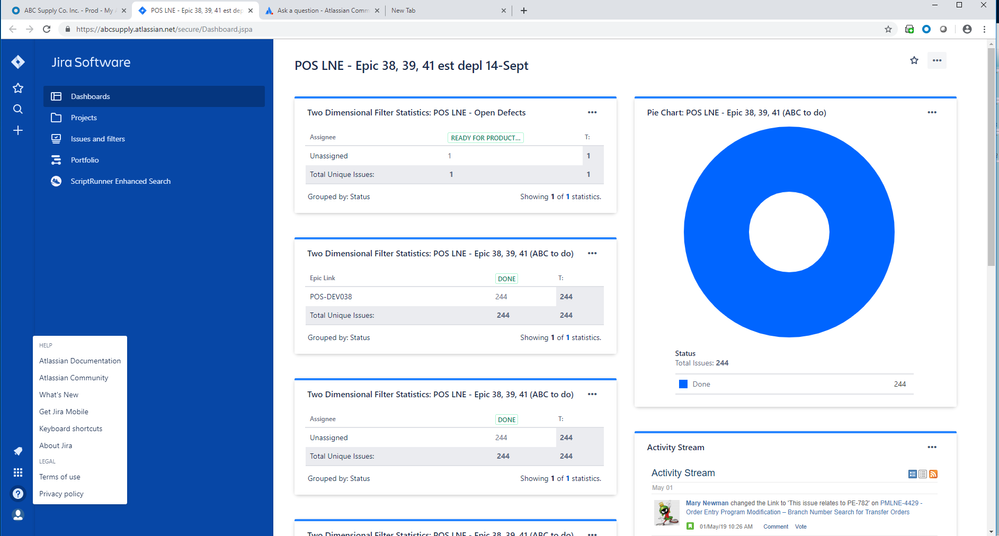The image size is (999, 536).
Task: Switch to New Tab browser tab
Action: point(449,10)
